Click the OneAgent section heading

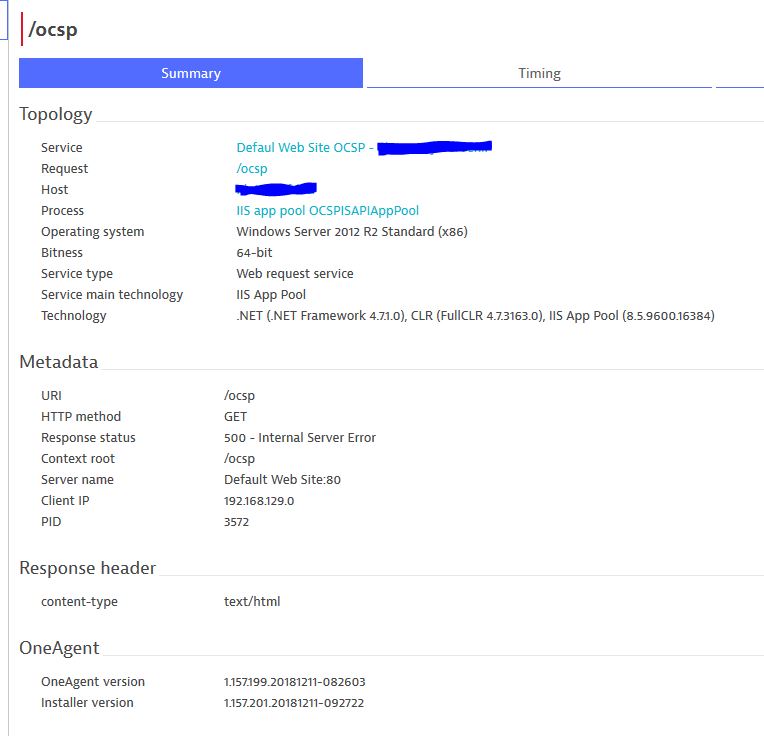tap(59, 648)
